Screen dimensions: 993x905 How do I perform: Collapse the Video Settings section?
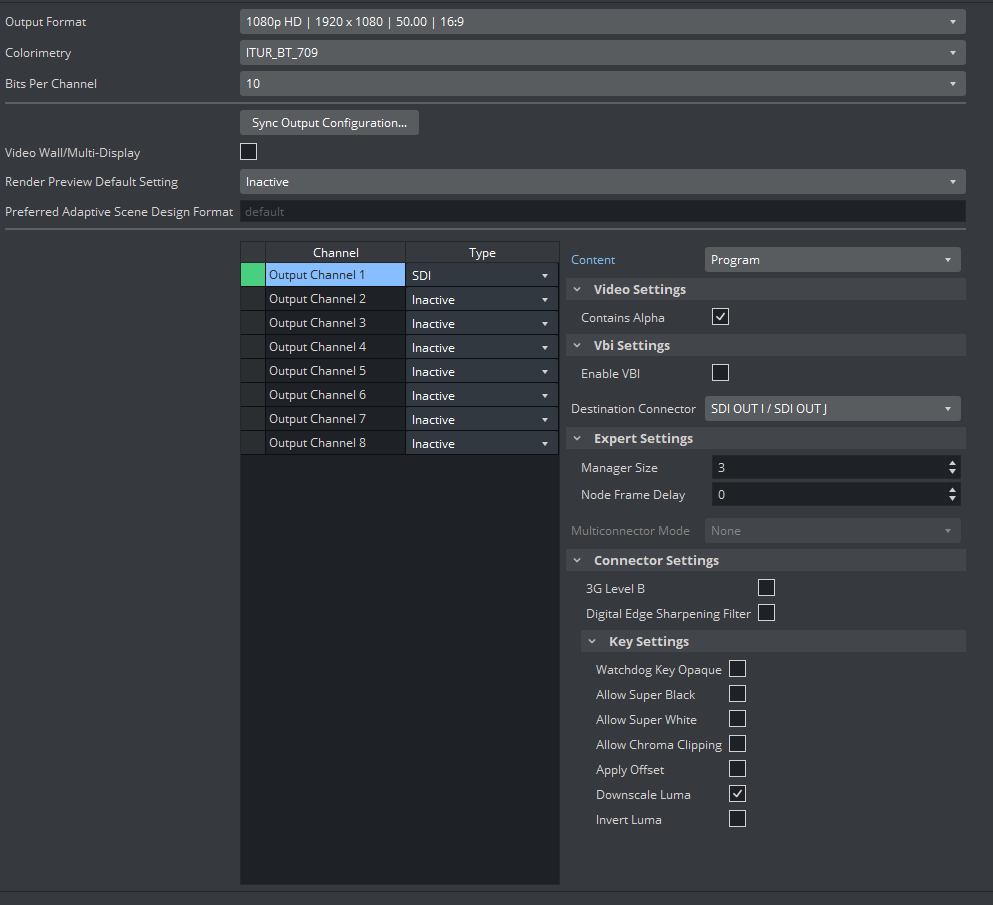pos(577,290)
